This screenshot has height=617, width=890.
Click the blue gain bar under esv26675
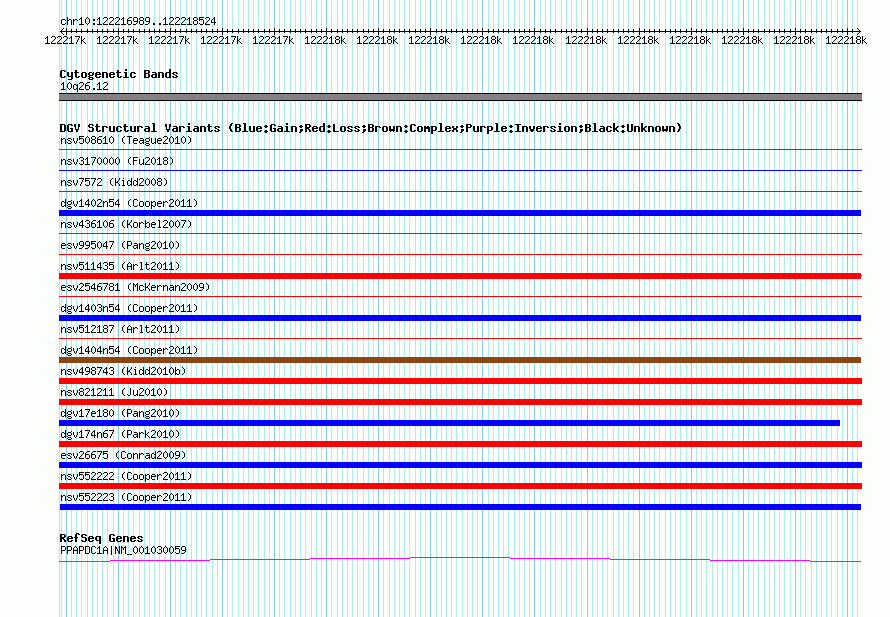460,465
